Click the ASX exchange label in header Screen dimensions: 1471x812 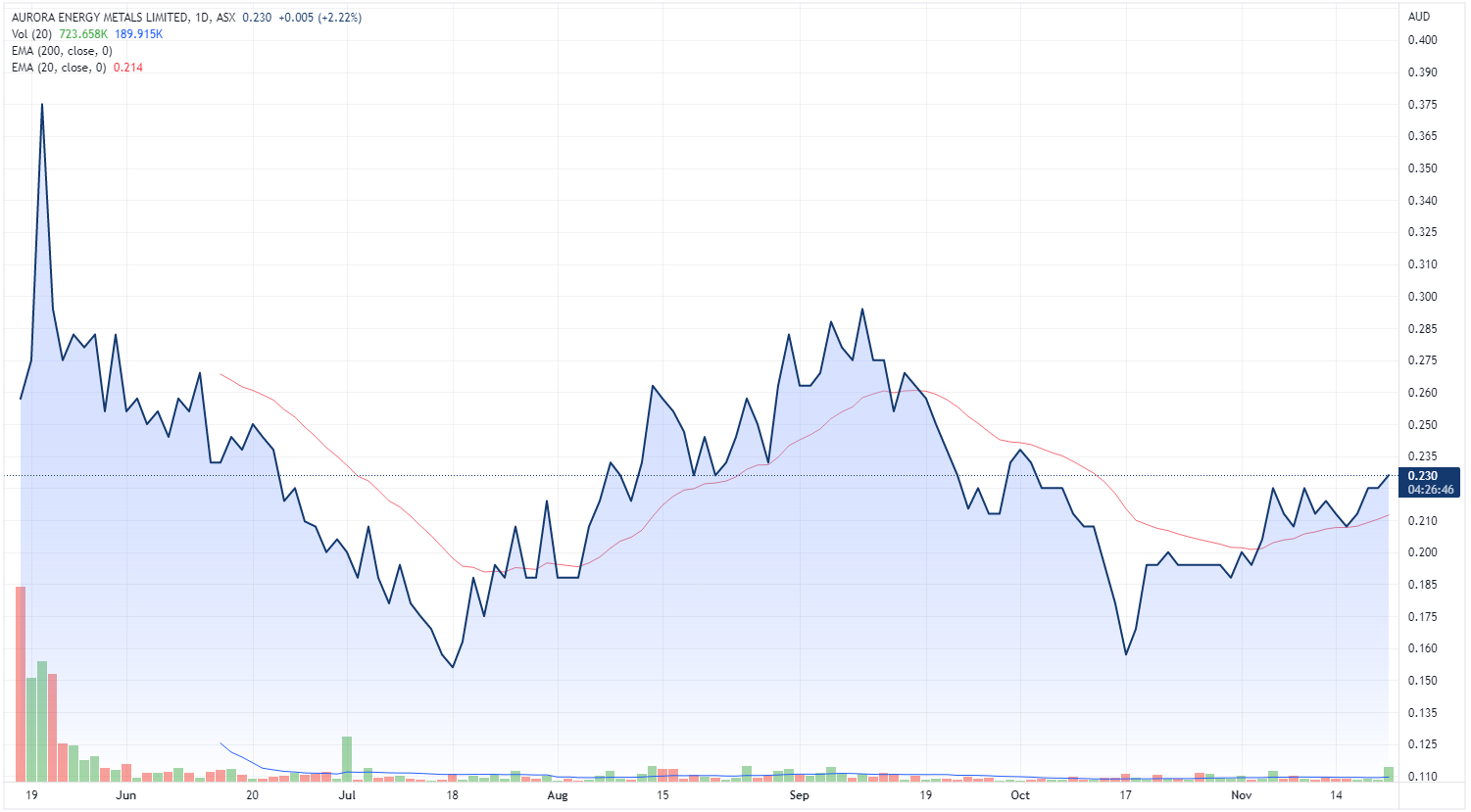coord(225,18)
